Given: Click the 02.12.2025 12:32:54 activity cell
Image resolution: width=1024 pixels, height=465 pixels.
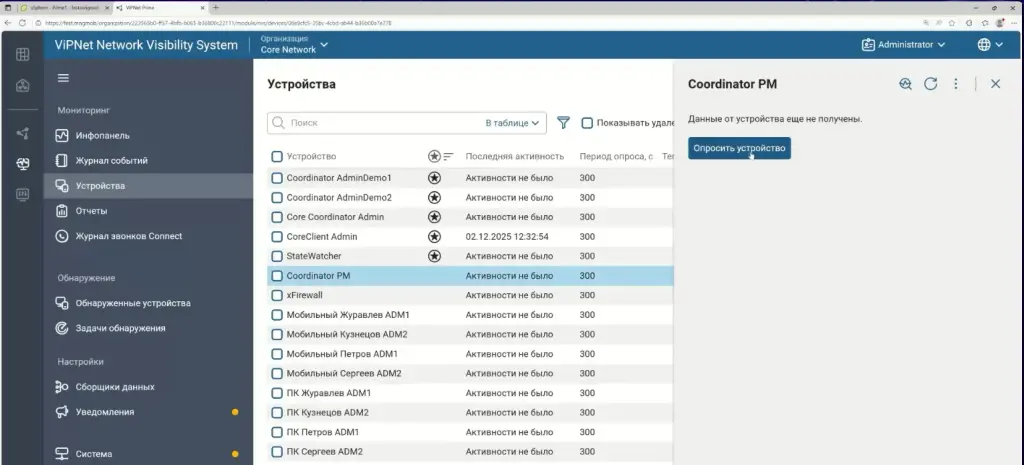Looking at the screenshot, I should pos(507,236).
